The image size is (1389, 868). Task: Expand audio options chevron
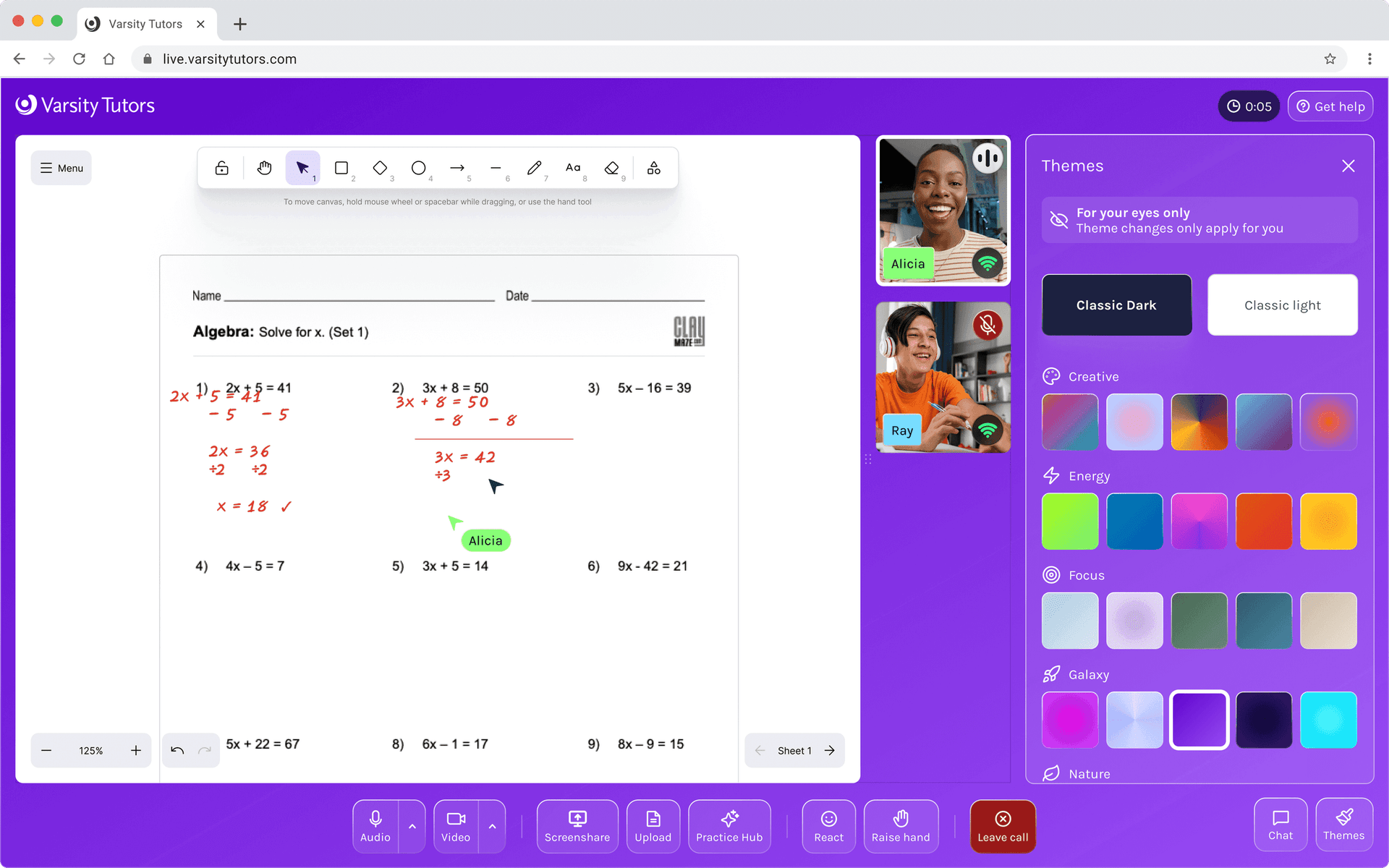[x=412, y=826]
